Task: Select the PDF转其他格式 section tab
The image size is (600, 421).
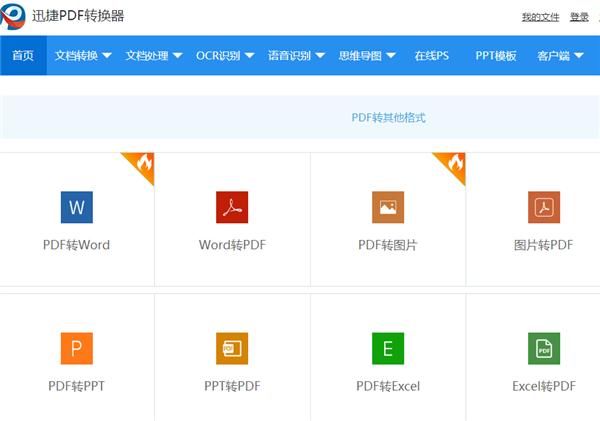Action: click(388, 117)
